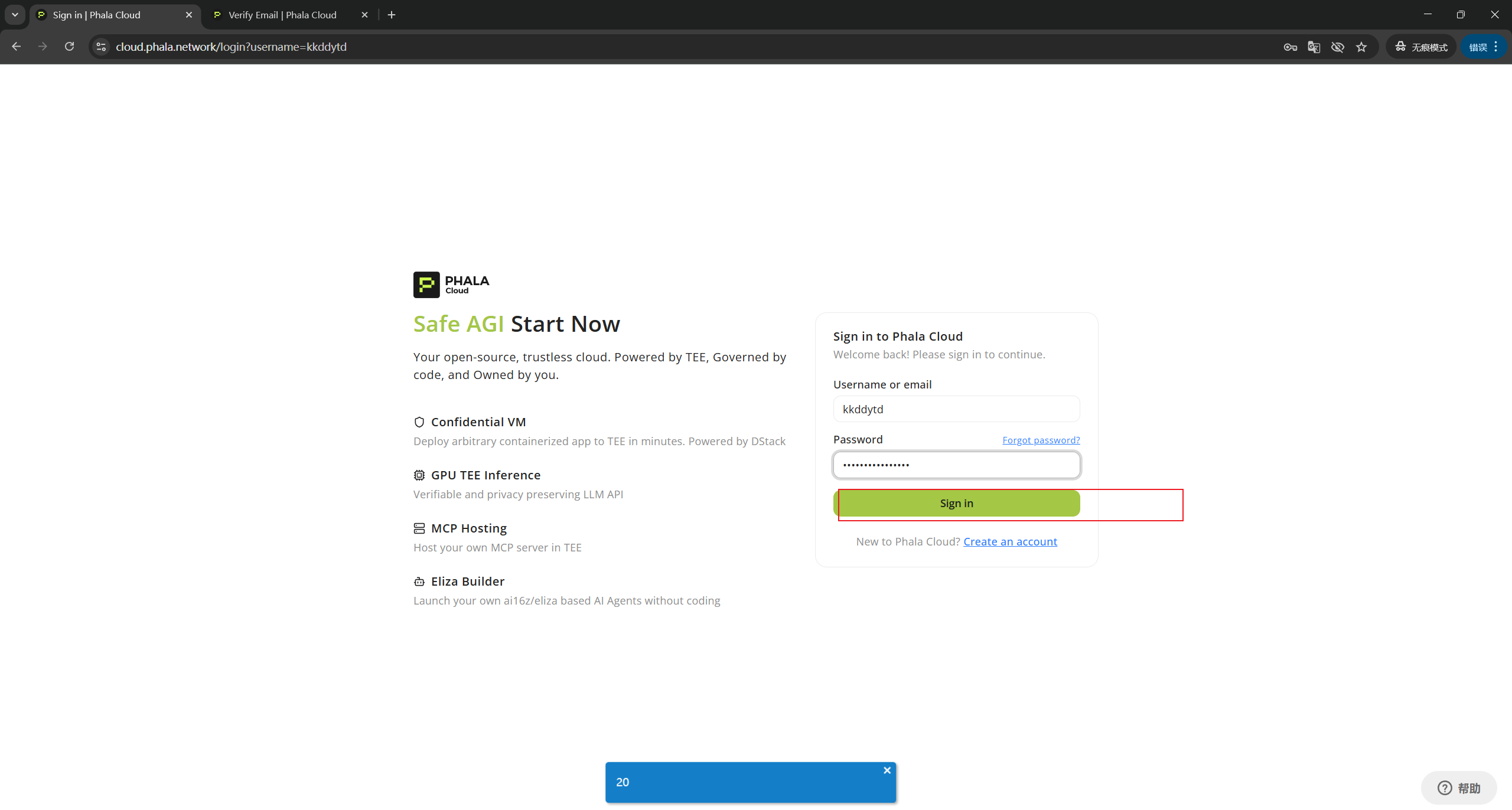The height and width of the screenshot is (810, 1512).
Task: Go forward to the next page
Action: [43, 47]
